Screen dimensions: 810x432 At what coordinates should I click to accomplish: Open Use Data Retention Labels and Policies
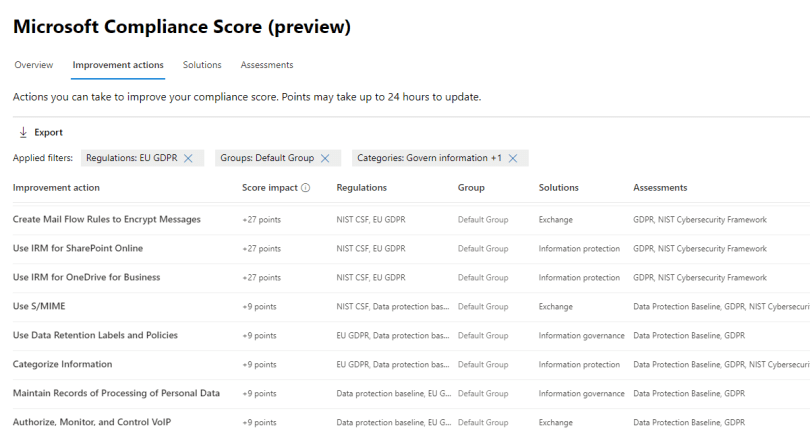pyautogui.click(x=95, y=335)
